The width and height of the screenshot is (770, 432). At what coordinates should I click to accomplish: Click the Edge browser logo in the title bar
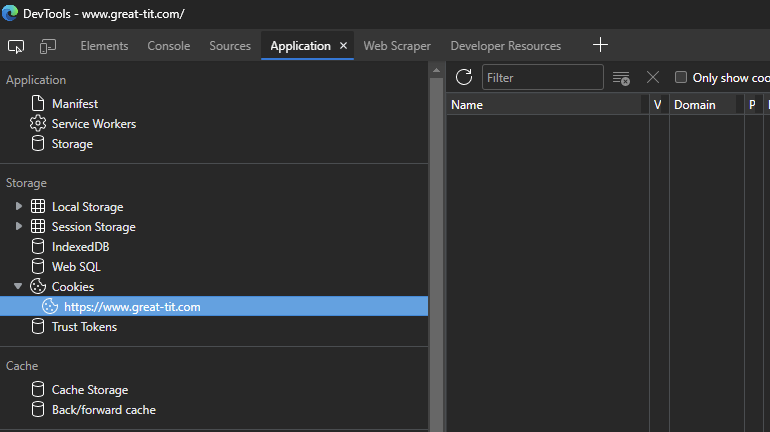tap(10, 13)
